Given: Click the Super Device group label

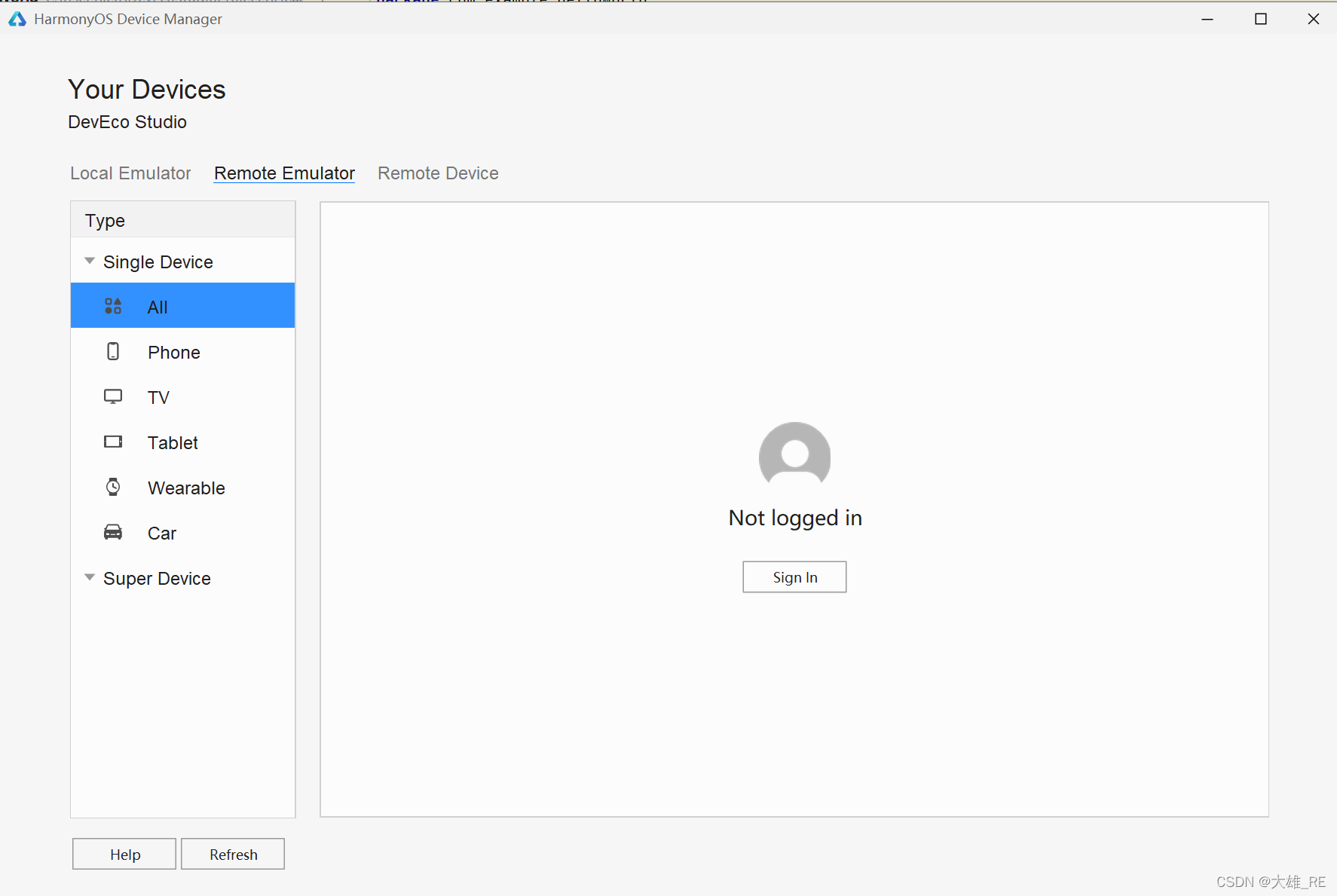Looking at the screenshot, I should coord(157,579).
